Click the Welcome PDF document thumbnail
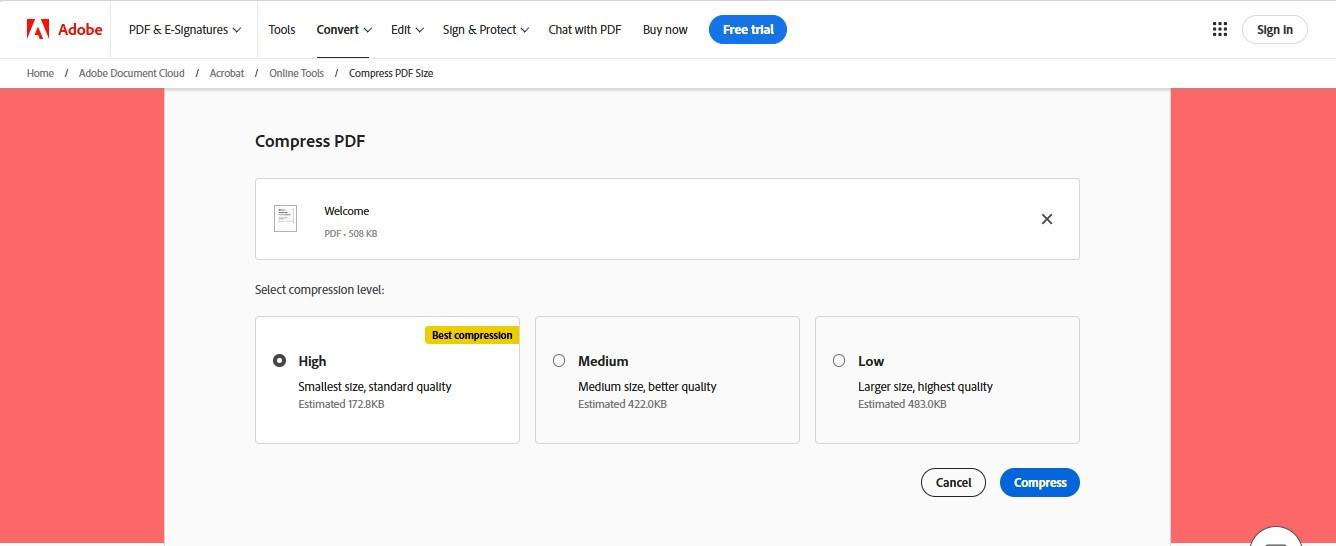 coord(285,218)
